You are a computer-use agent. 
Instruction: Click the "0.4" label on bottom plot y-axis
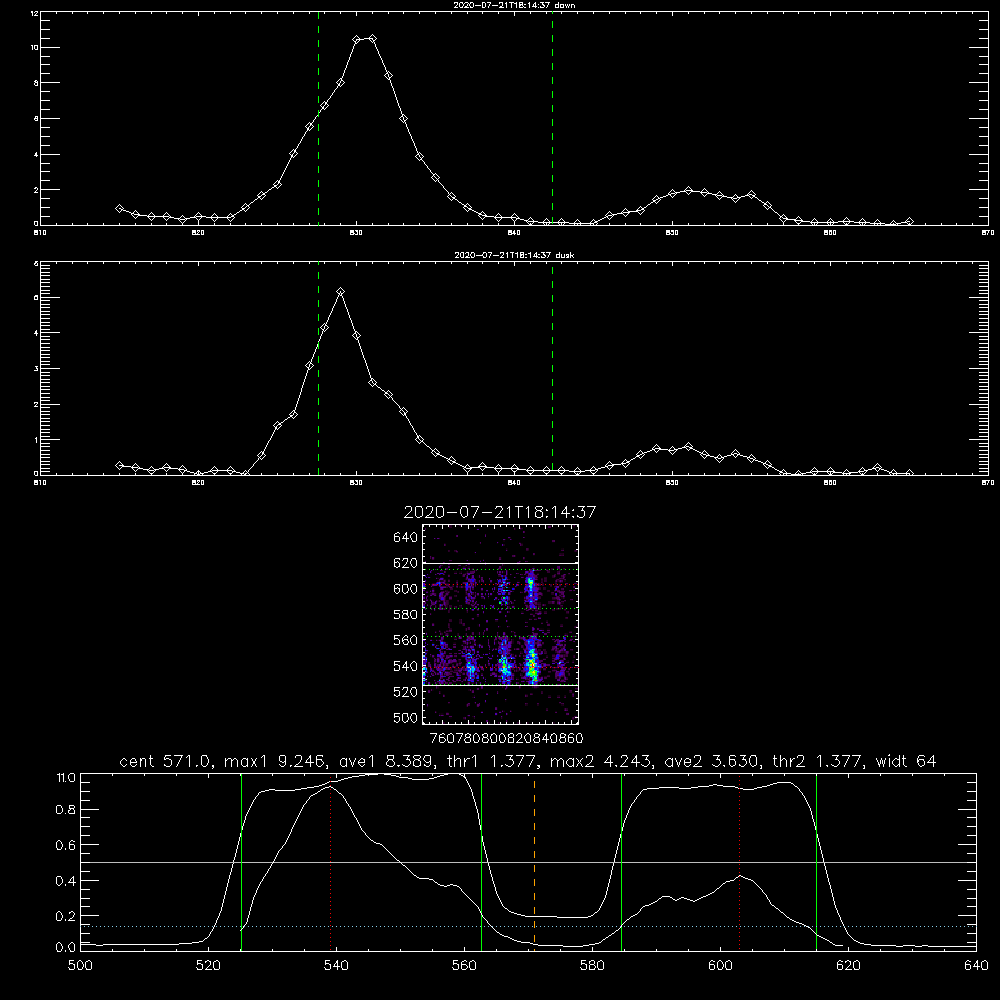[66, 881]
